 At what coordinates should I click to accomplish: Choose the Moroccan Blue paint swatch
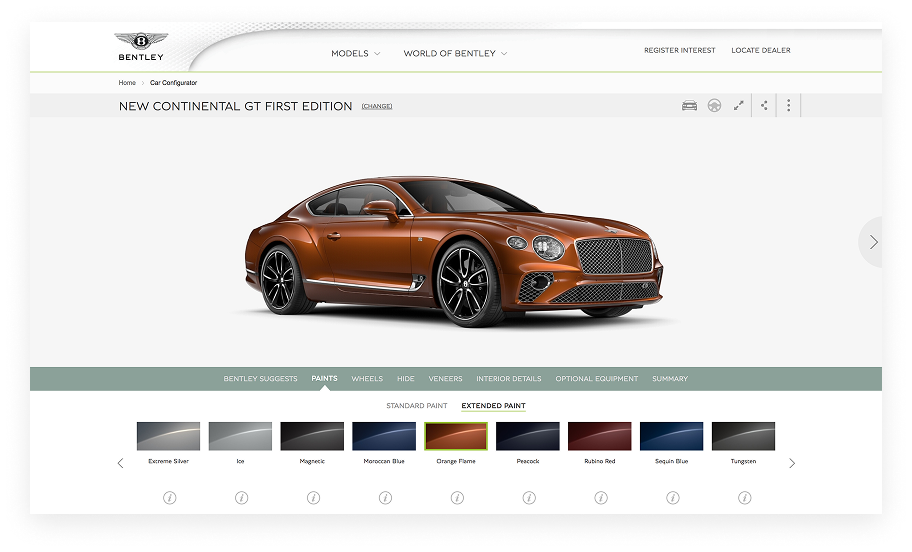[x=384, y=436]
